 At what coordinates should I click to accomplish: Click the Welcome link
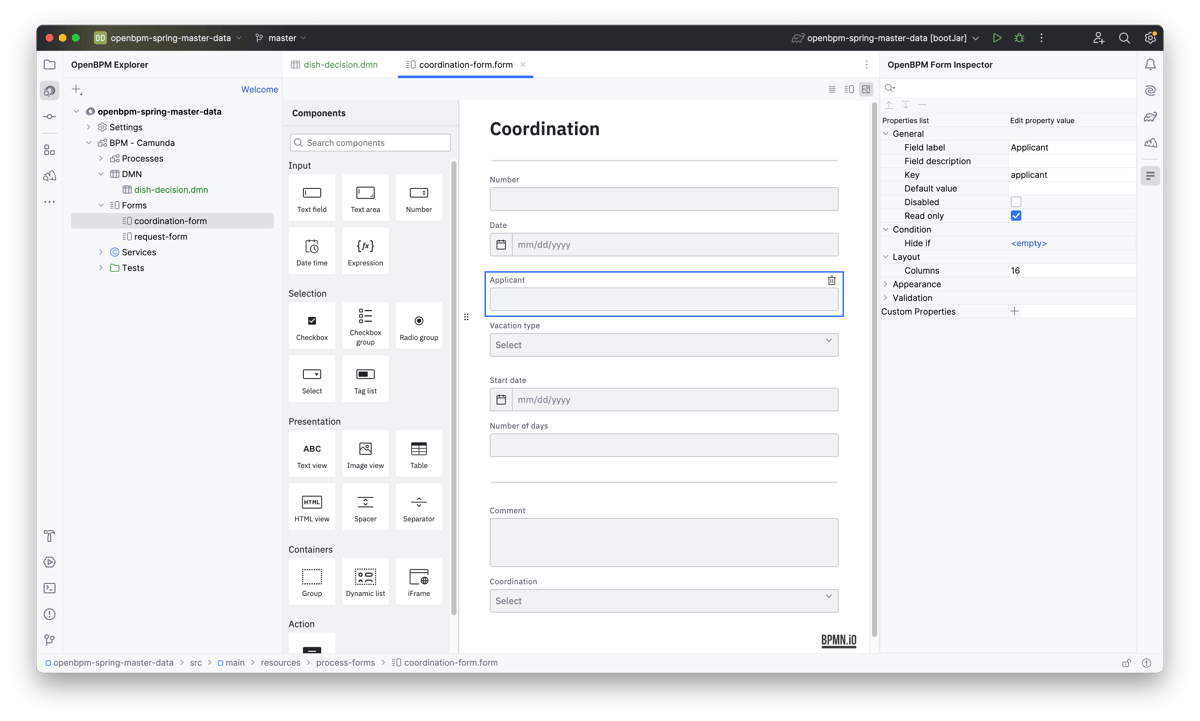[259, 90]
